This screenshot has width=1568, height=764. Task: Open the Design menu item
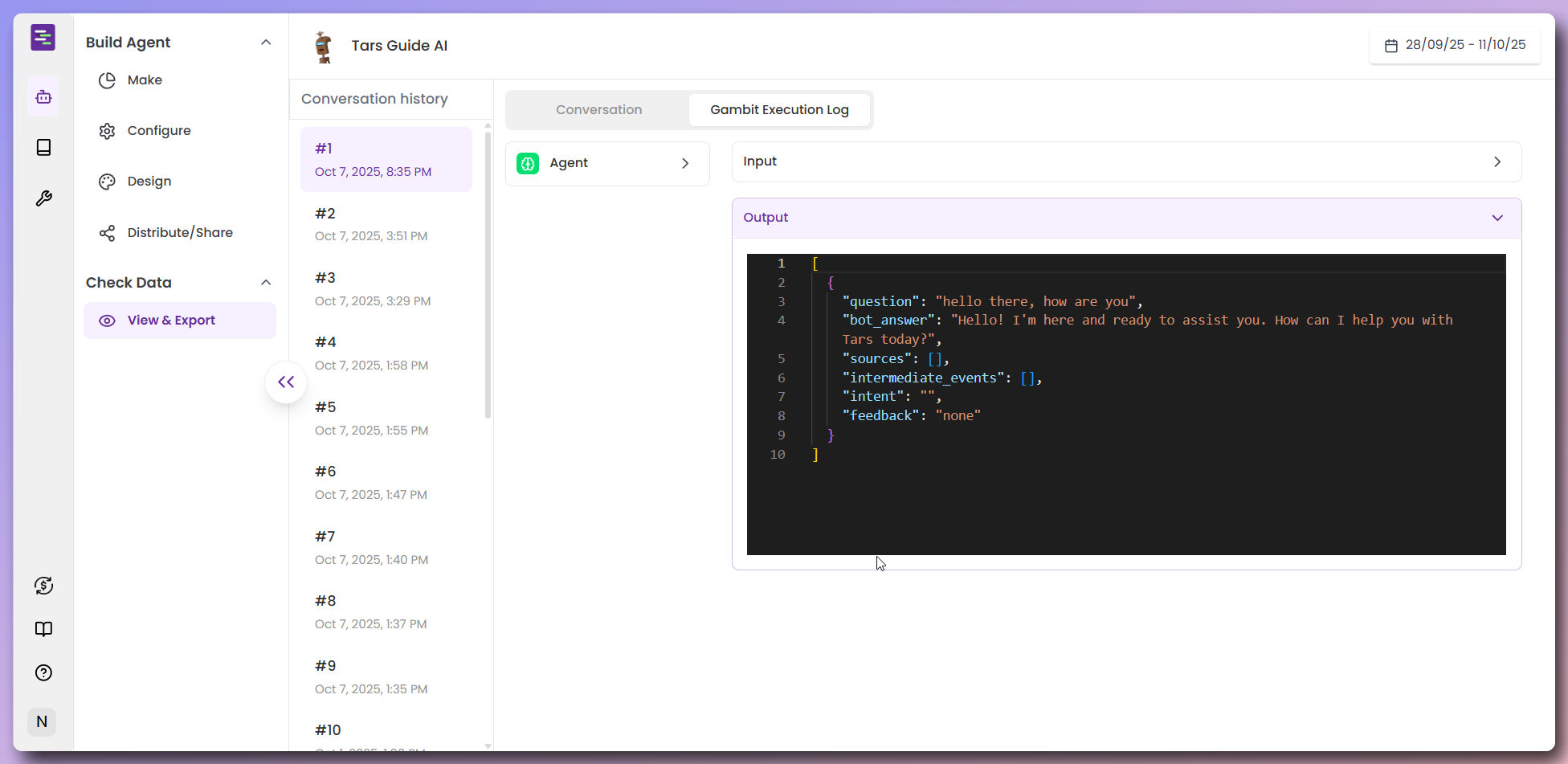point(180,182)
